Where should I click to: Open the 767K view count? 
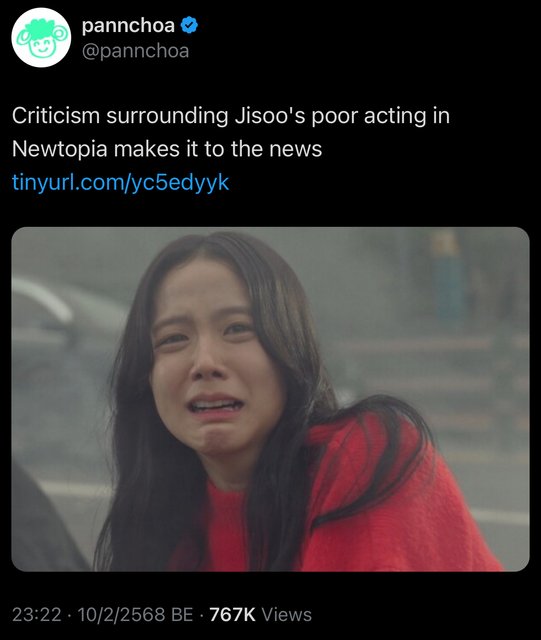click(x=232, y=614)
